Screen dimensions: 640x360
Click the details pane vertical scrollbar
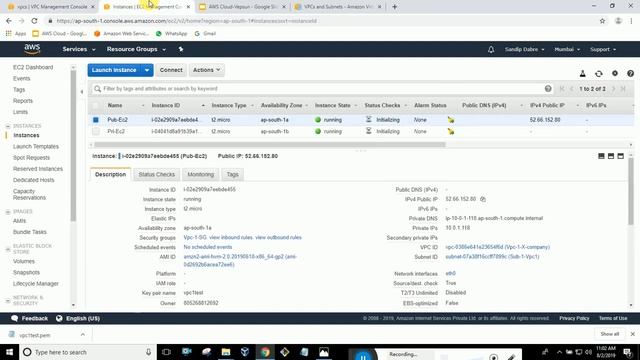[x=631, y=191]
